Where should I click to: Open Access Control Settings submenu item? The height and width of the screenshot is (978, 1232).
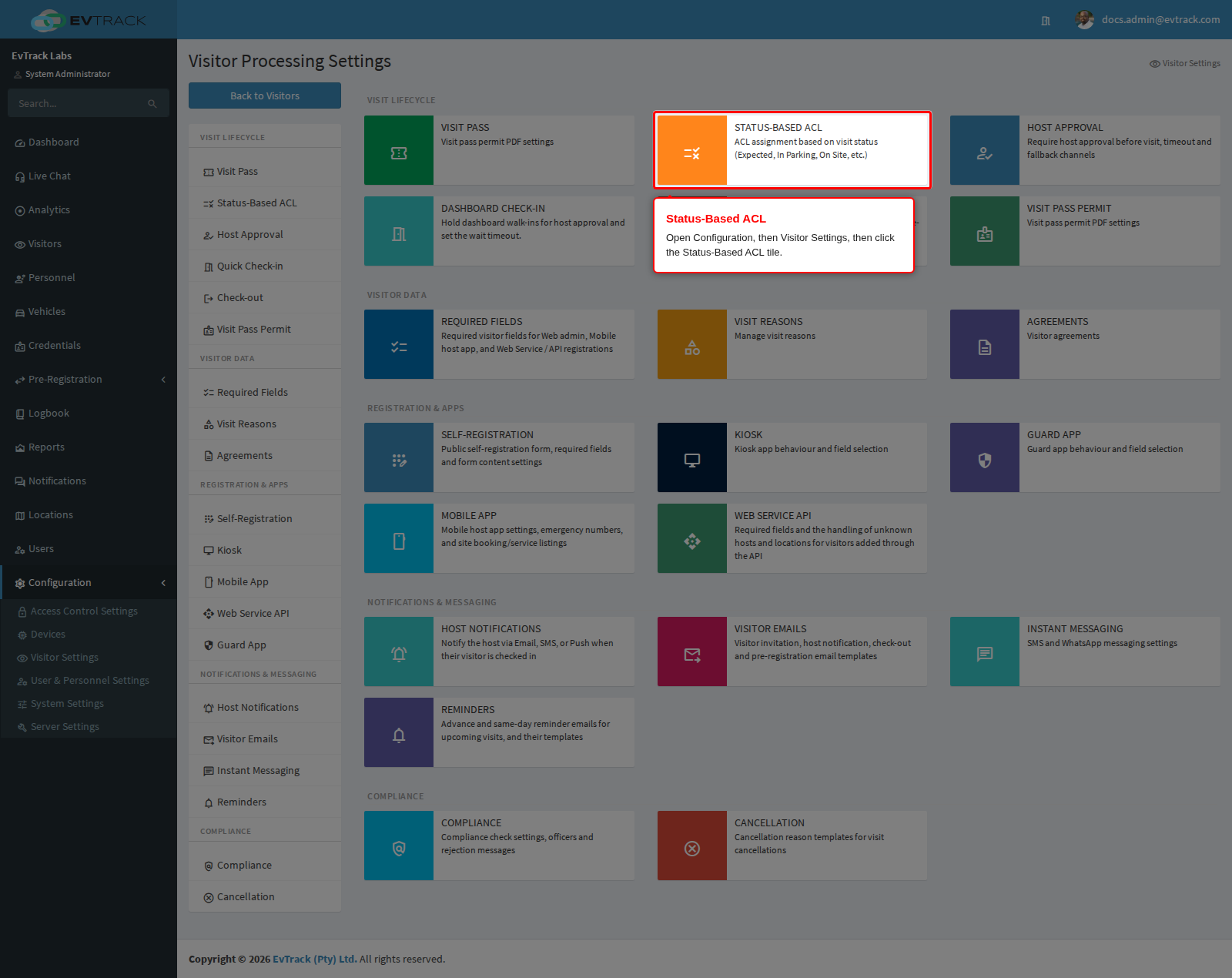coord(89,611)
